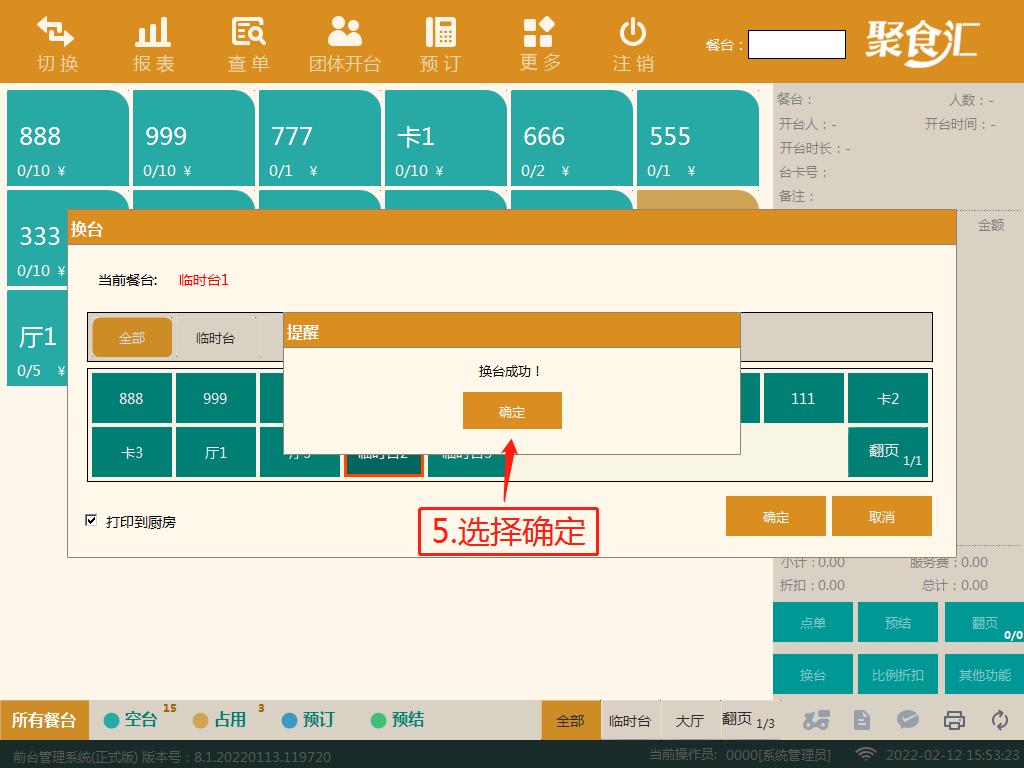Click the 换台 button in right panel
The height and width of the screenshot is (768, 1024).
click(813, 674)
